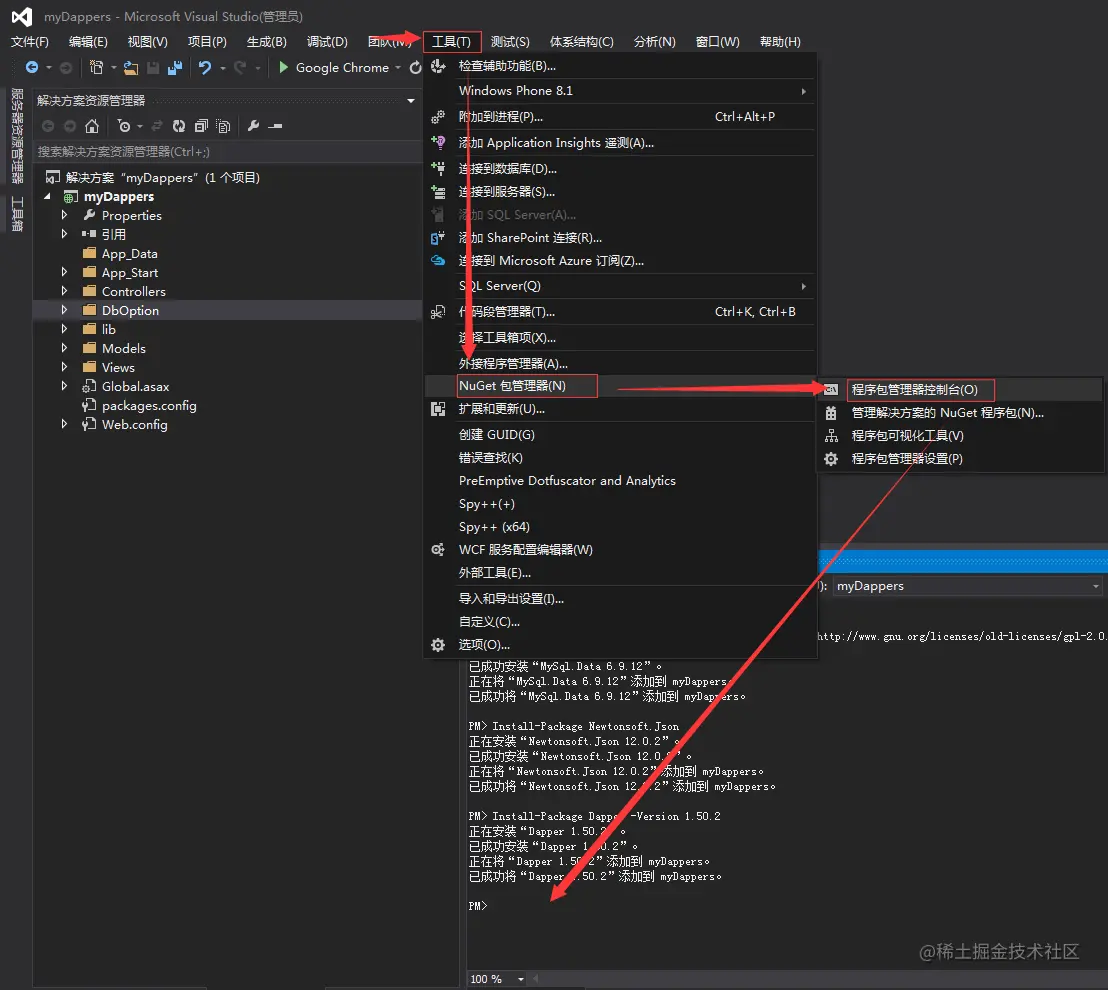Open the 文件(F) menu
Image resolution: width=1108 pixels, height=990 pixels.
(x=30, y=42)
